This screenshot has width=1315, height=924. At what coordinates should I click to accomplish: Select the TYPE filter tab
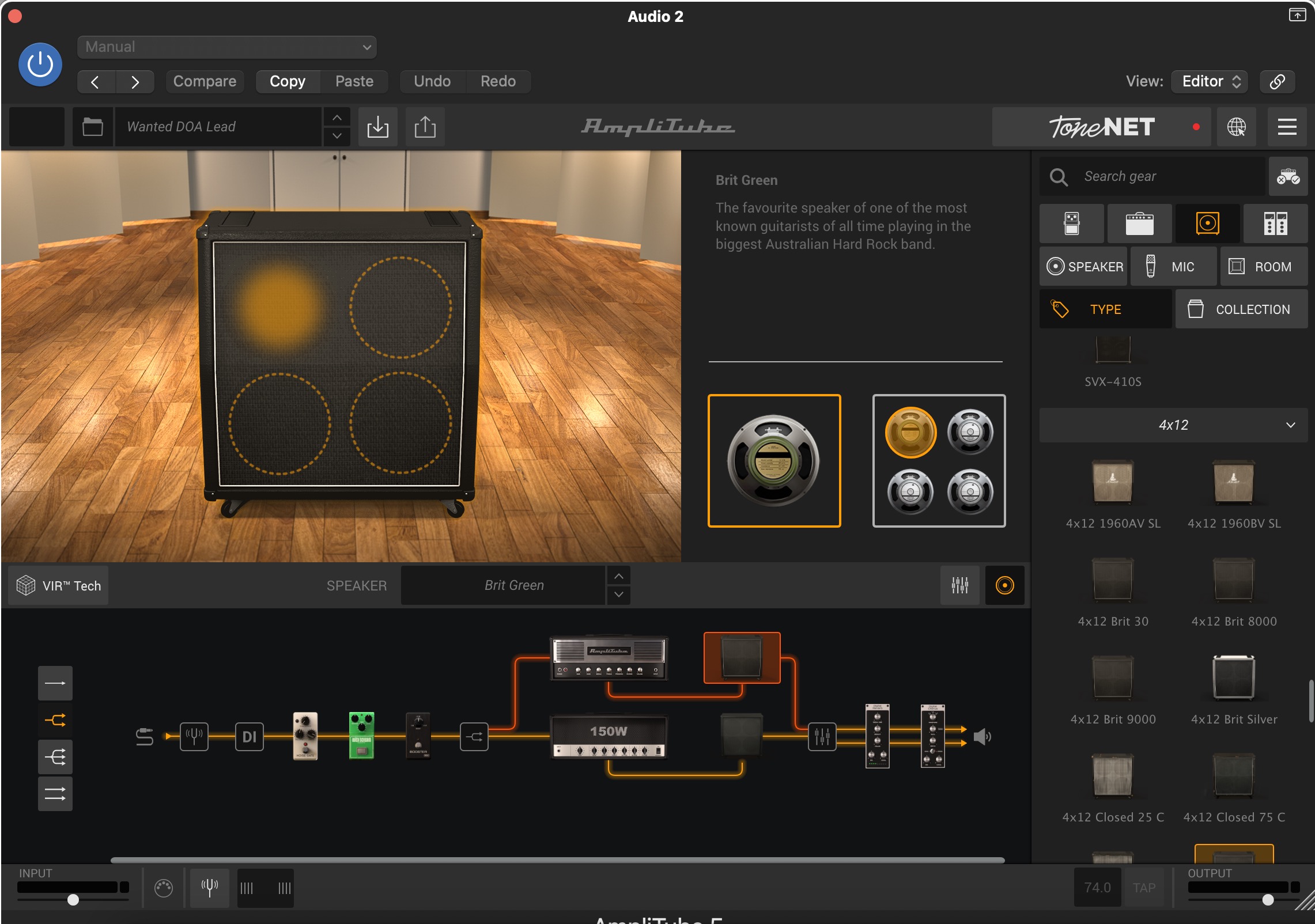[1105, 309]
